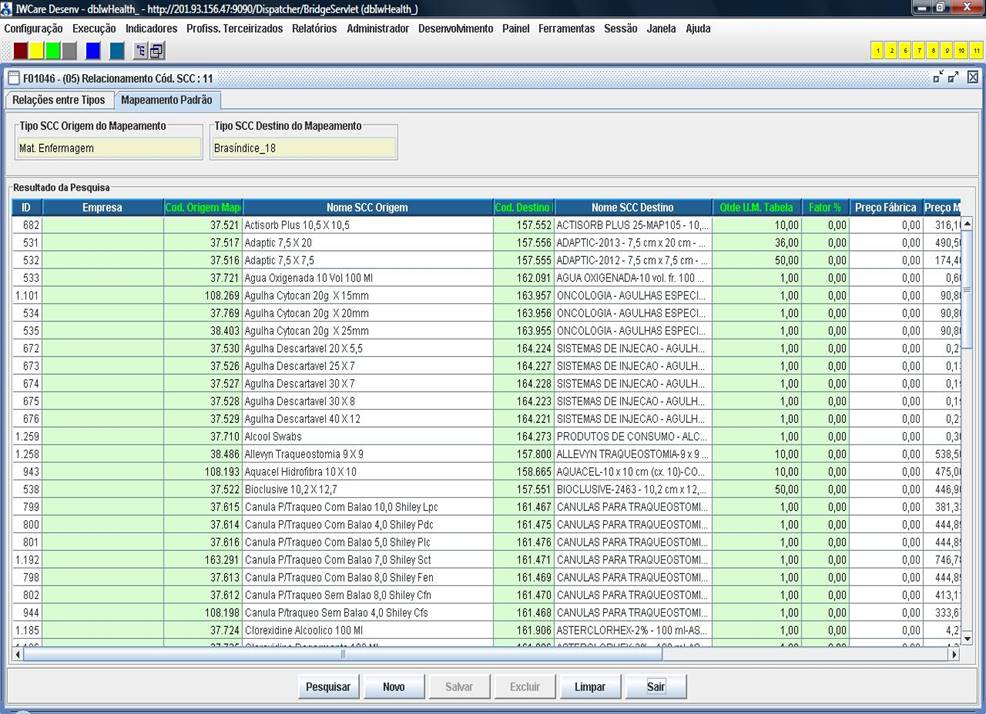Select yellow window shortcut 6
The width and height of the screenshot is (986, 714).
pos(905,50)
